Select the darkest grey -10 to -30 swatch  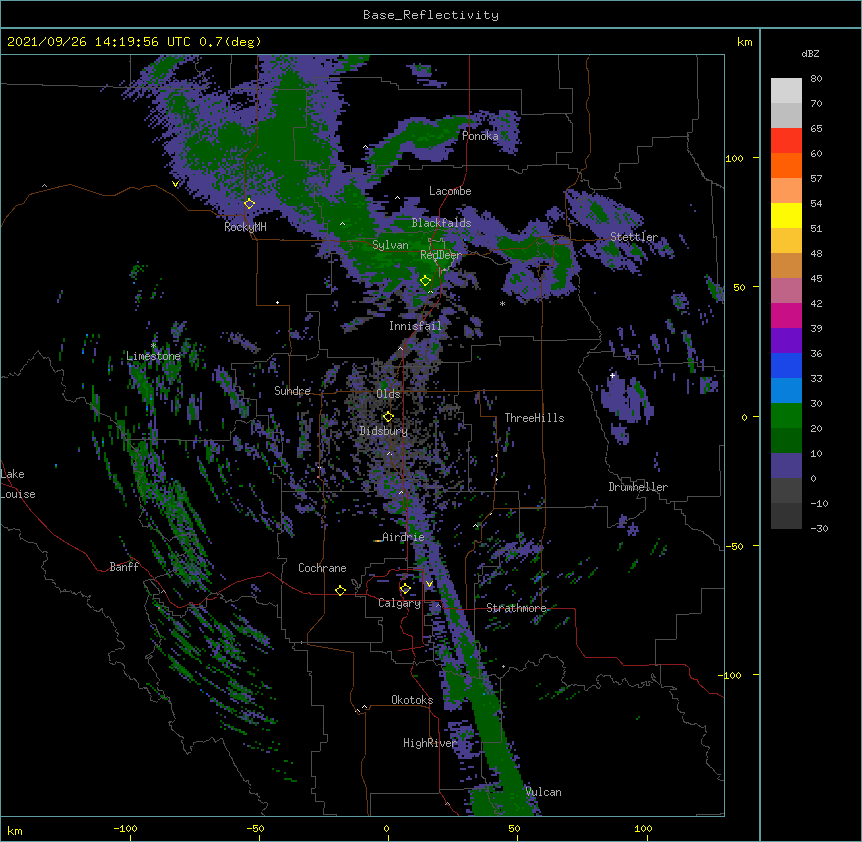[786, 516]
